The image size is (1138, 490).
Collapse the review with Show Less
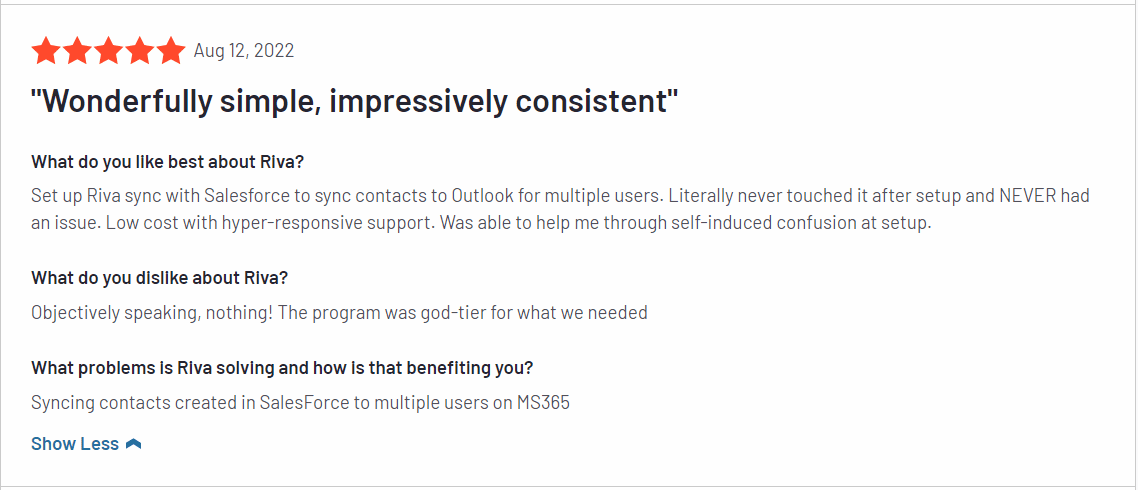[x=75, y=444]
